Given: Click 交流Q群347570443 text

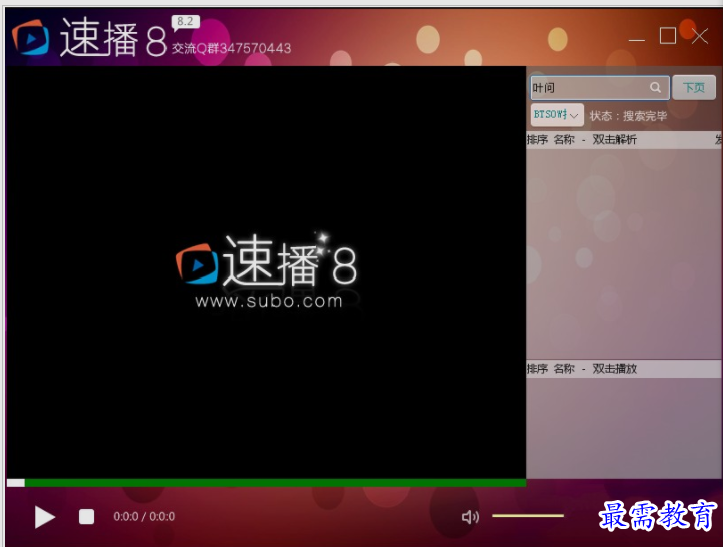Looking at the screenshot, I should [x=231, y=48].
